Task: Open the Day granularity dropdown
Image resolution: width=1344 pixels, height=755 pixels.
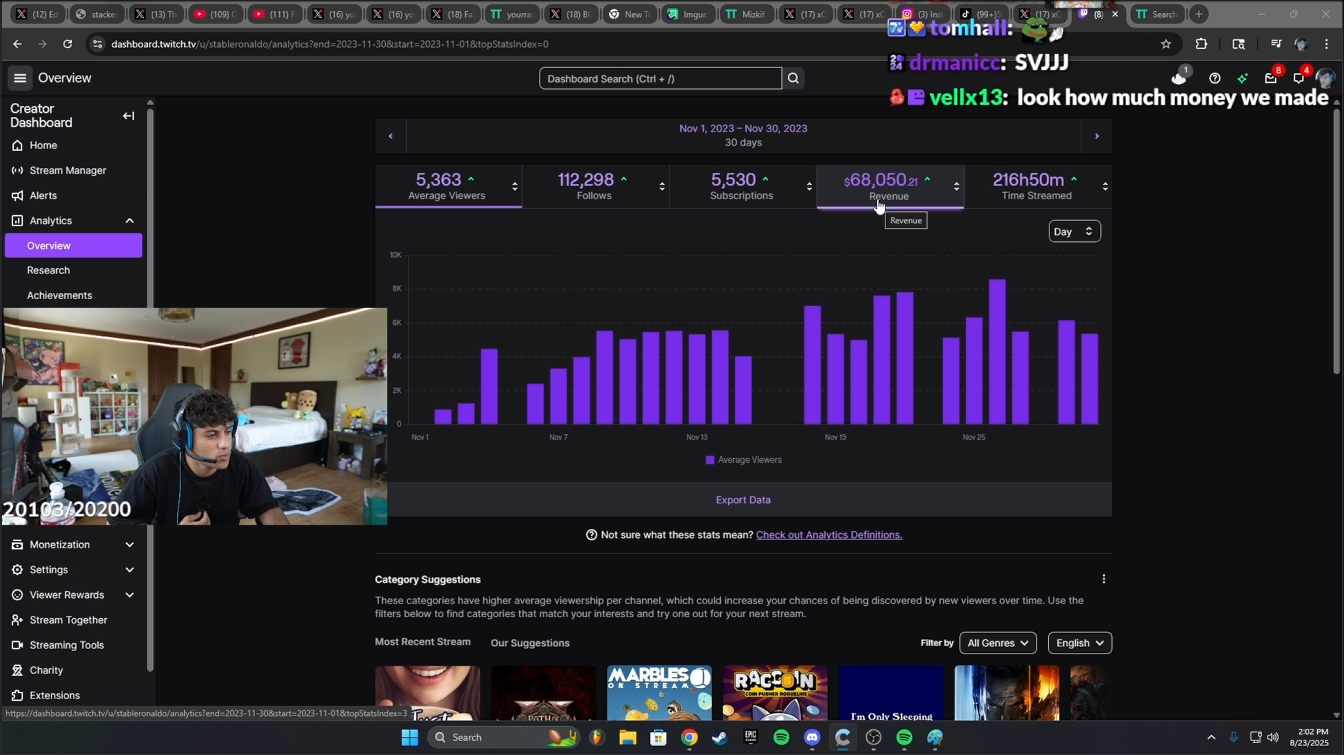Action: point(1074,232)
